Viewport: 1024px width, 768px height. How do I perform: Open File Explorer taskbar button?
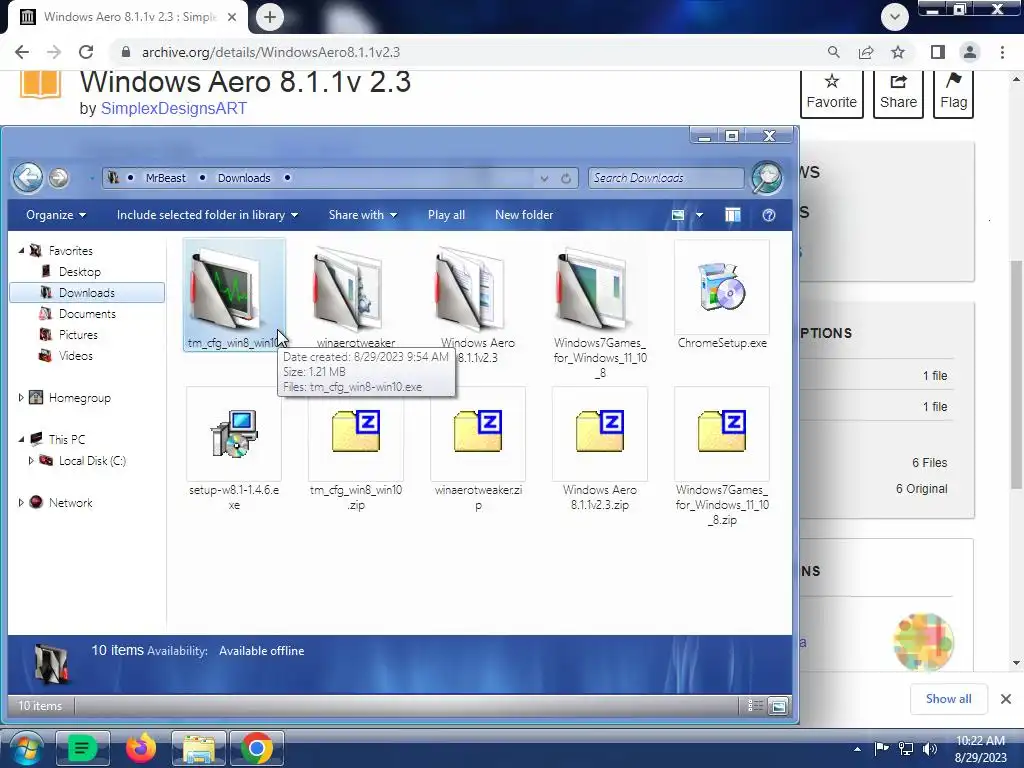(x=199, y=748)
